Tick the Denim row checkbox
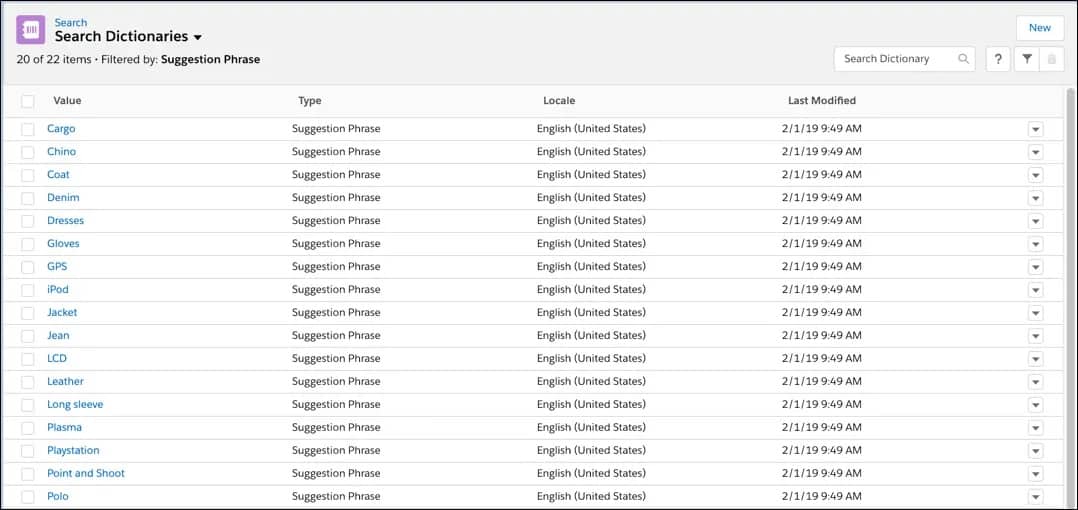1078x510 pixels. pyautogui.click(x=28, y=198)
